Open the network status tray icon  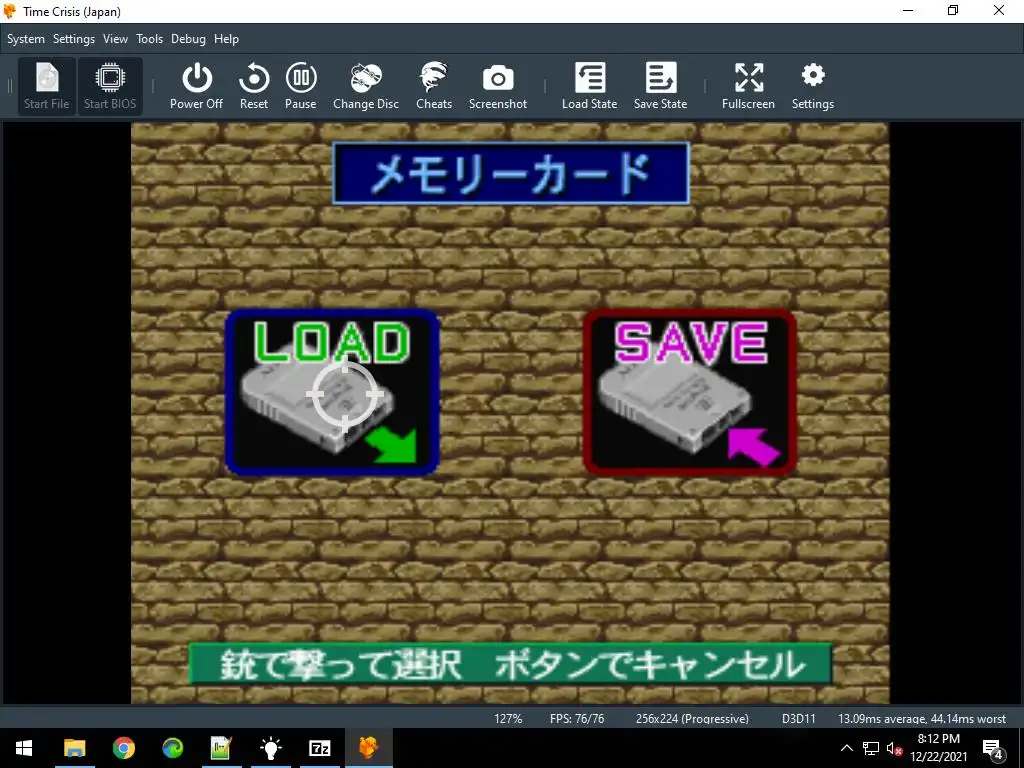pos(871,748)
